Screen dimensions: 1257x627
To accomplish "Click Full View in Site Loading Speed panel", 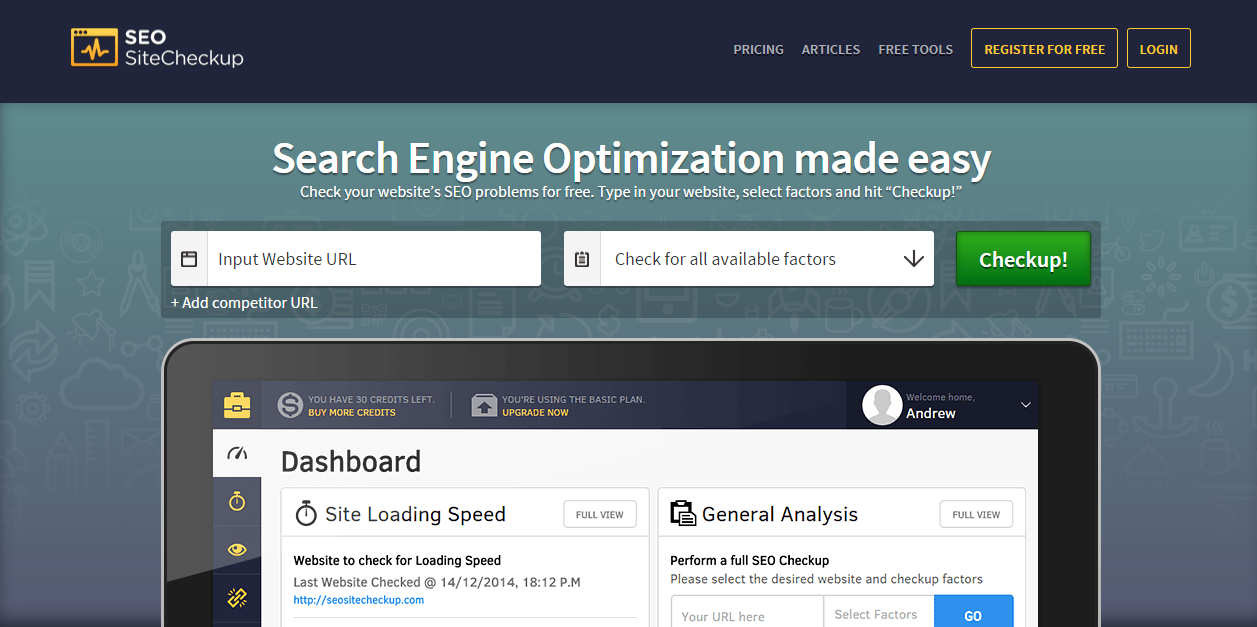I will (600, 515).
